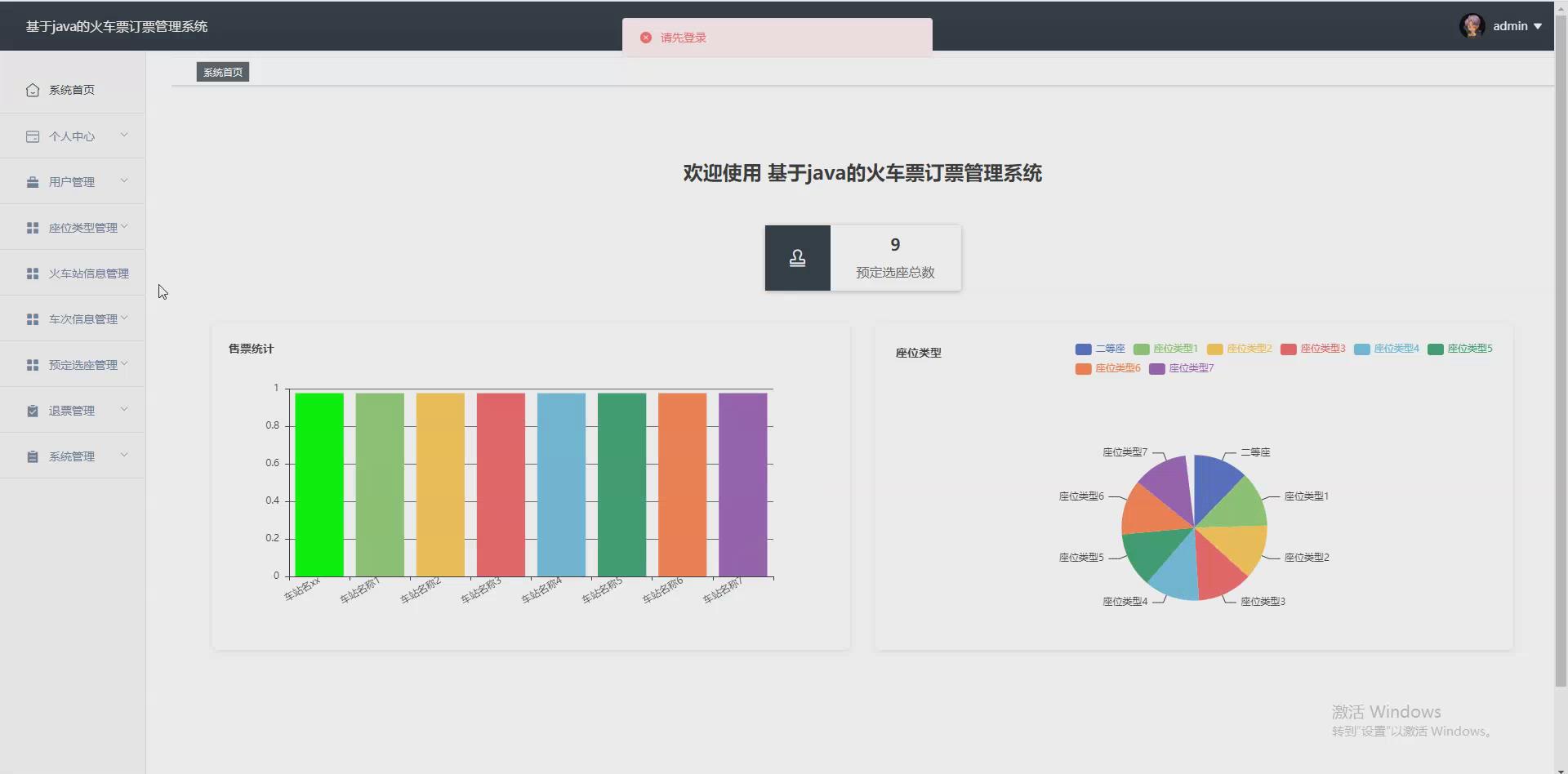The height and width of the screenshot is (774, 1568).
Task: Click the 系统首页 home icon in sidebar
Action: click(33, 90)
